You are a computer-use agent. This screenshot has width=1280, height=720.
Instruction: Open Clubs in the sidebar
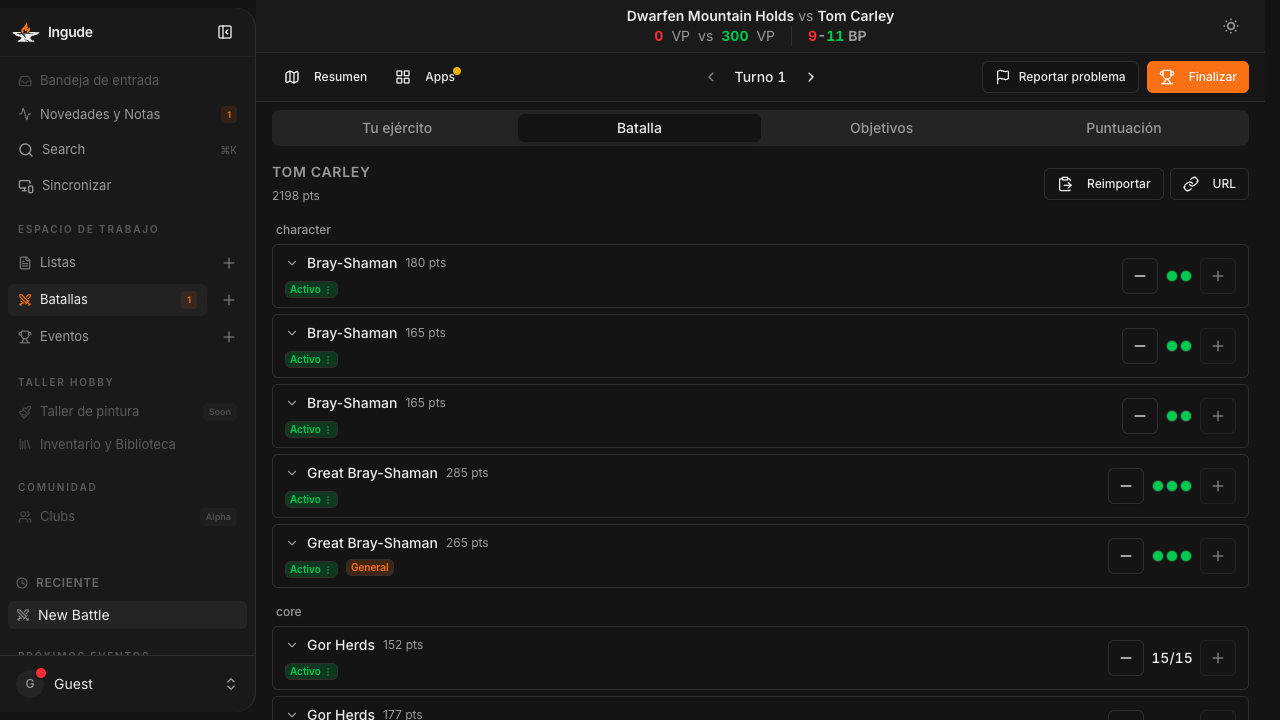click(127, 516)
